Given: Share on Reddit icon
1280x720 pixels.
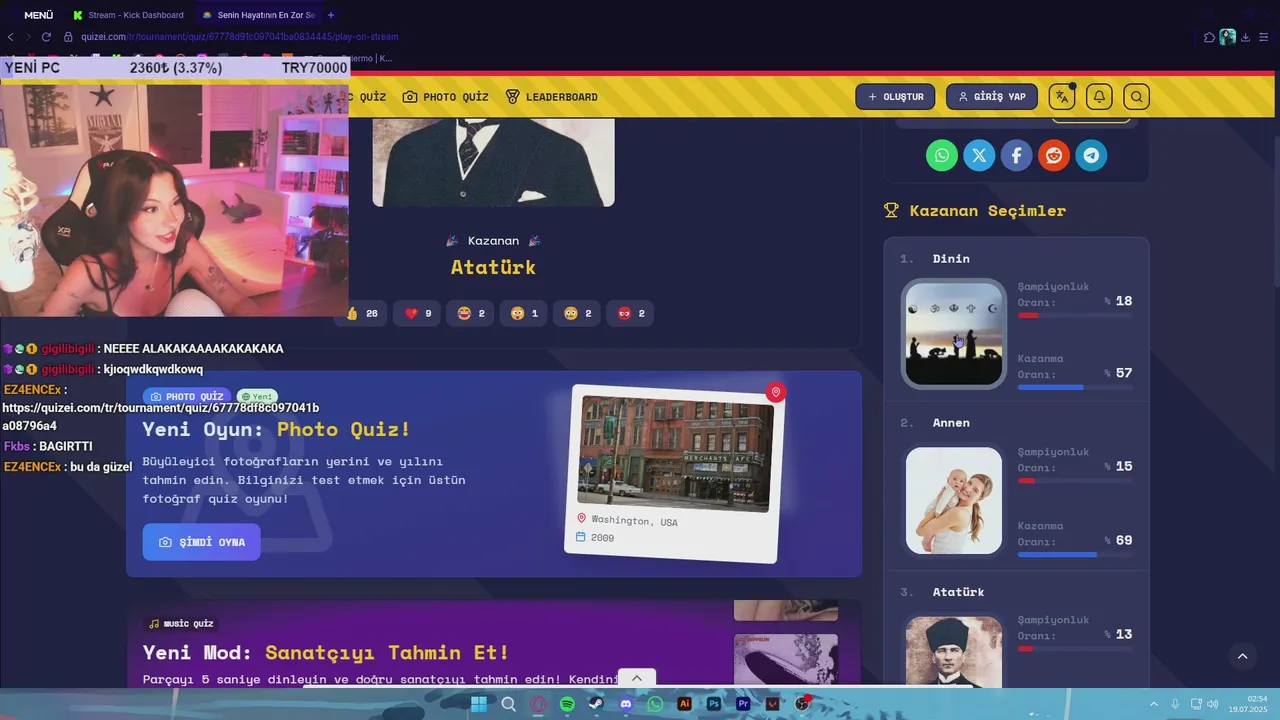Looking at the screenshot, I should point(1053,155).
